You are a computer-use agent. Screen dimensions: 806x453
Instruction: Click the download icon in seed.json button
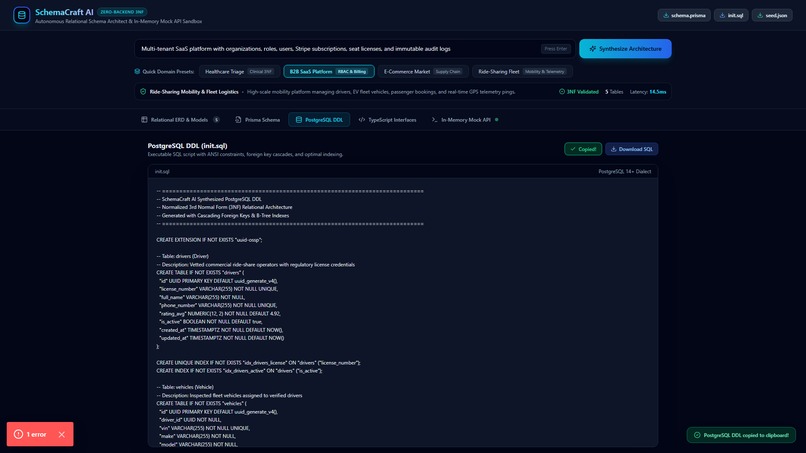(x=760, y=15)
